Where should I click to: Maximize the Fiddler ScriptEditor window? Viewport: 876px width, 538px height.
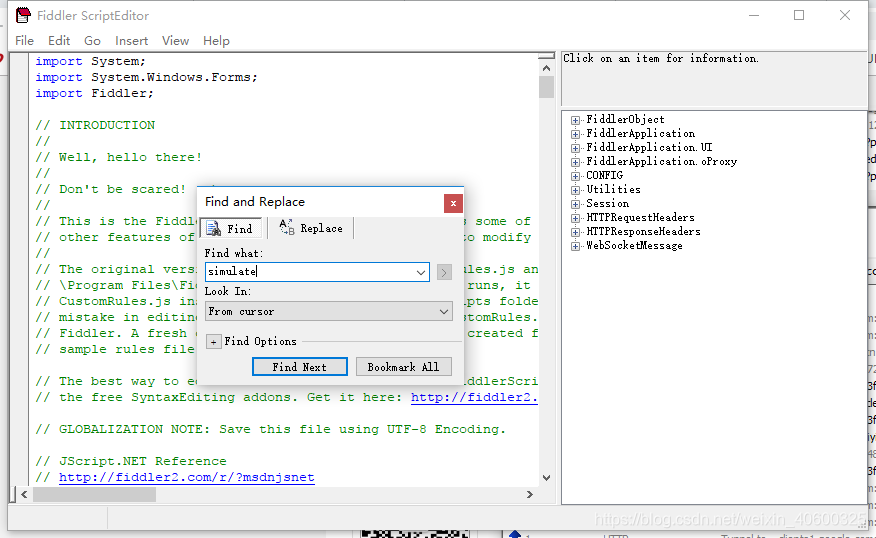pos(799,15)
